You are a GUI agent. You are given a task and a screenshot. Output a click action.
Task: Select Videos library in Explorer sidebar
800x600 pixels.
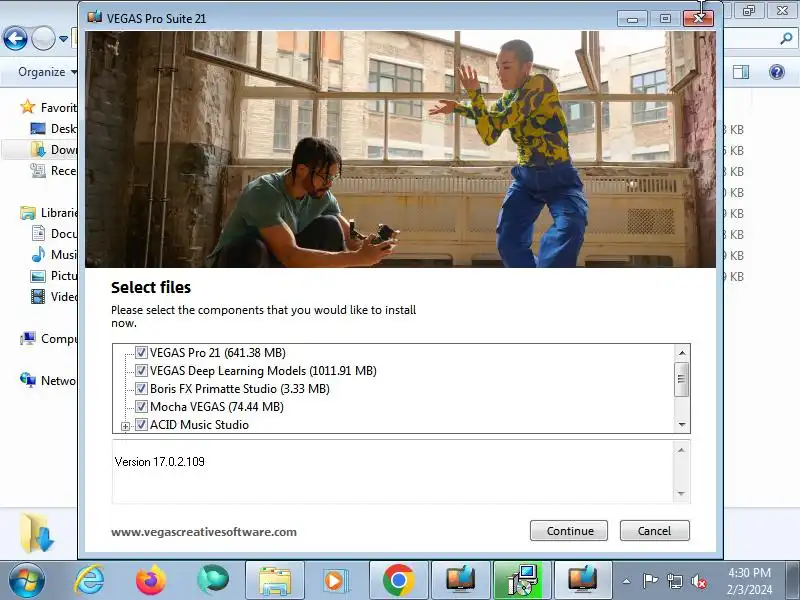53,296
